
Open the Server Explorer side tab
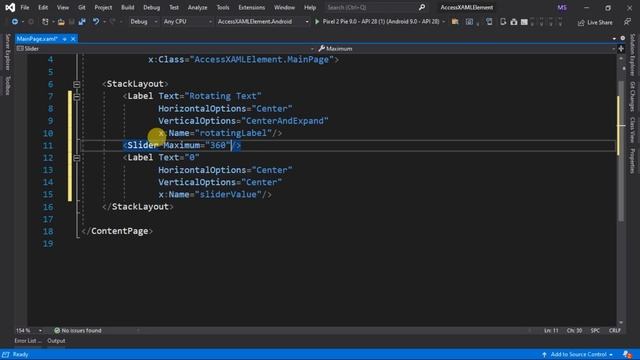point(7,53)
